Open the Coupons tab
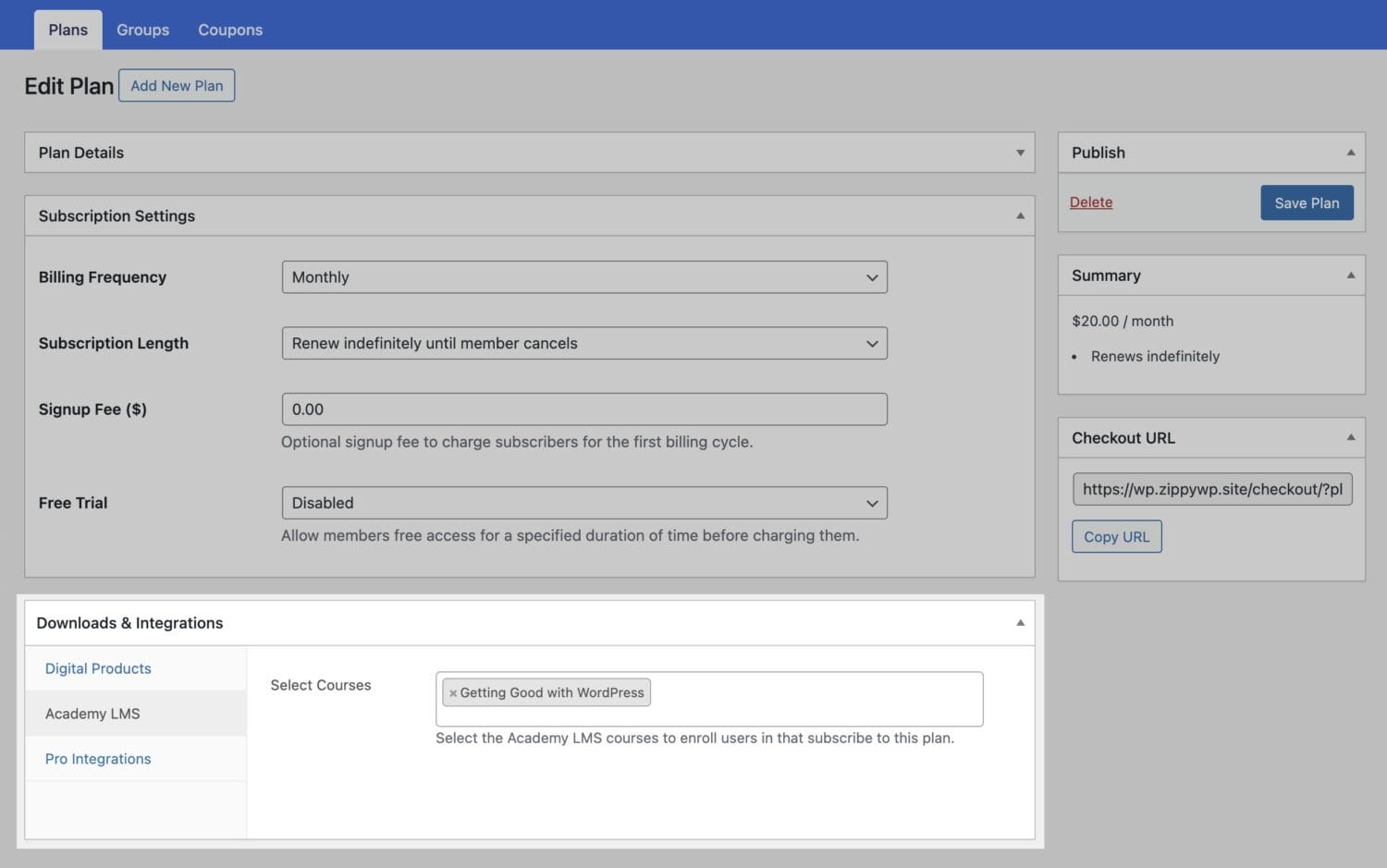 point(230,30)
